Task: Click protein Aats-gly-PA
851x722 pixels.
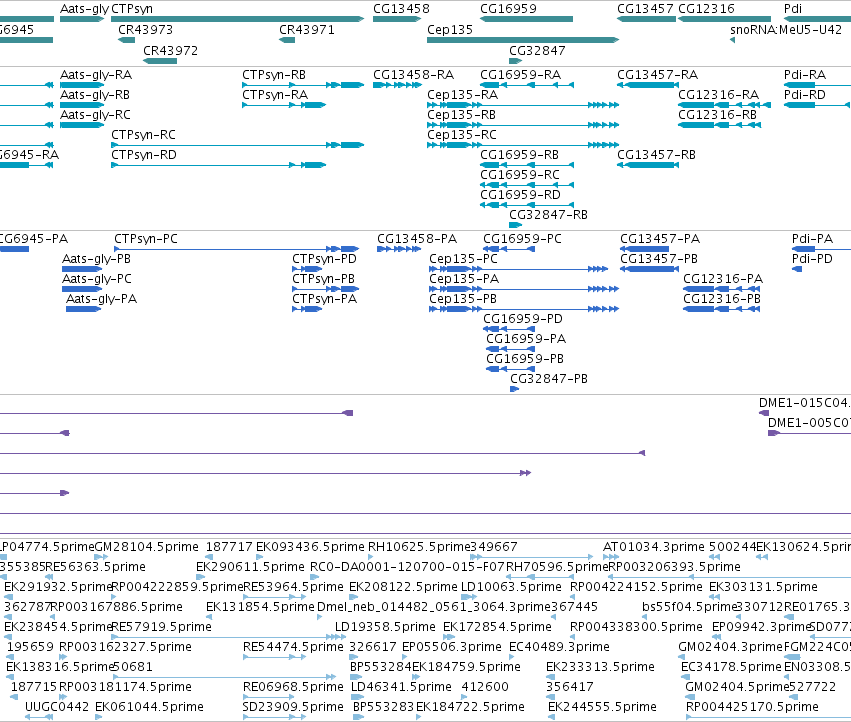Action: pos(84,309)
